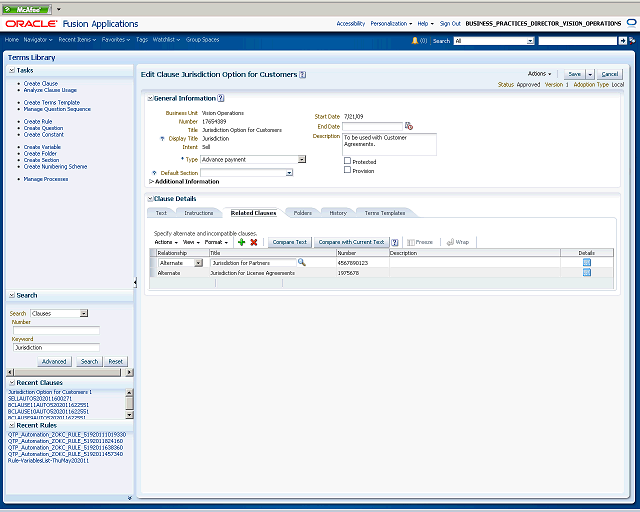The image size is (640, 512).
Task: Collapse the General Information section
Action: point(150,98)
